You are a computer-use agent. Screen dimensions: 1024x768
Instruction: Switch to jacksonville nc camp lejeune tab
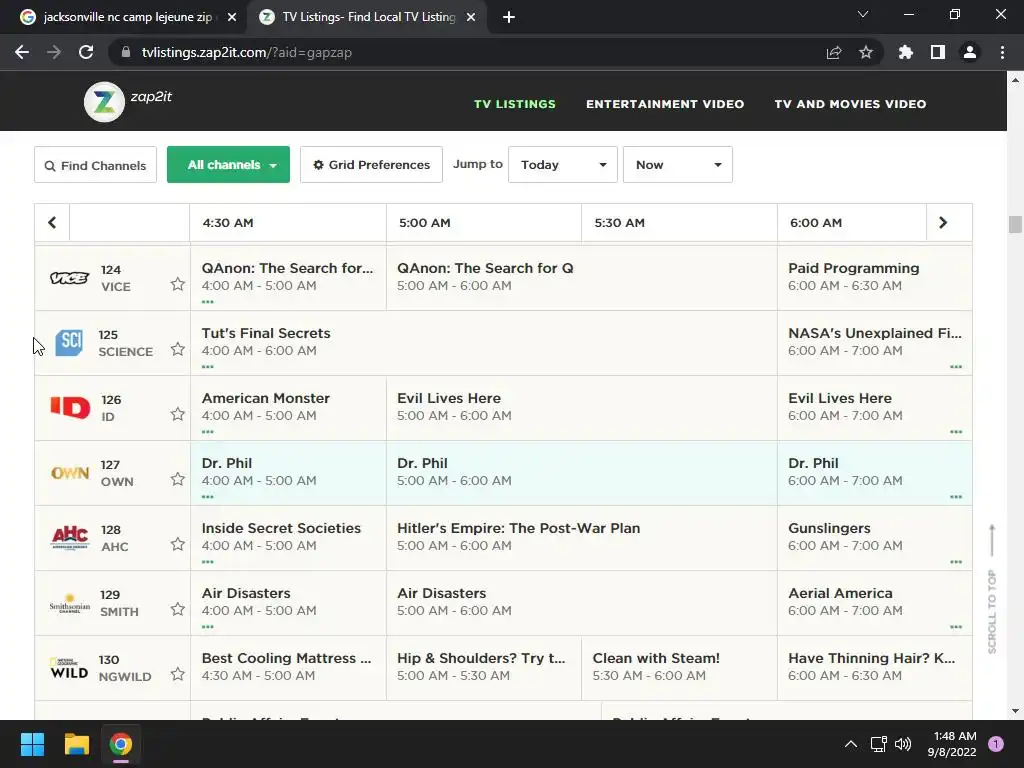pos(127,18)
